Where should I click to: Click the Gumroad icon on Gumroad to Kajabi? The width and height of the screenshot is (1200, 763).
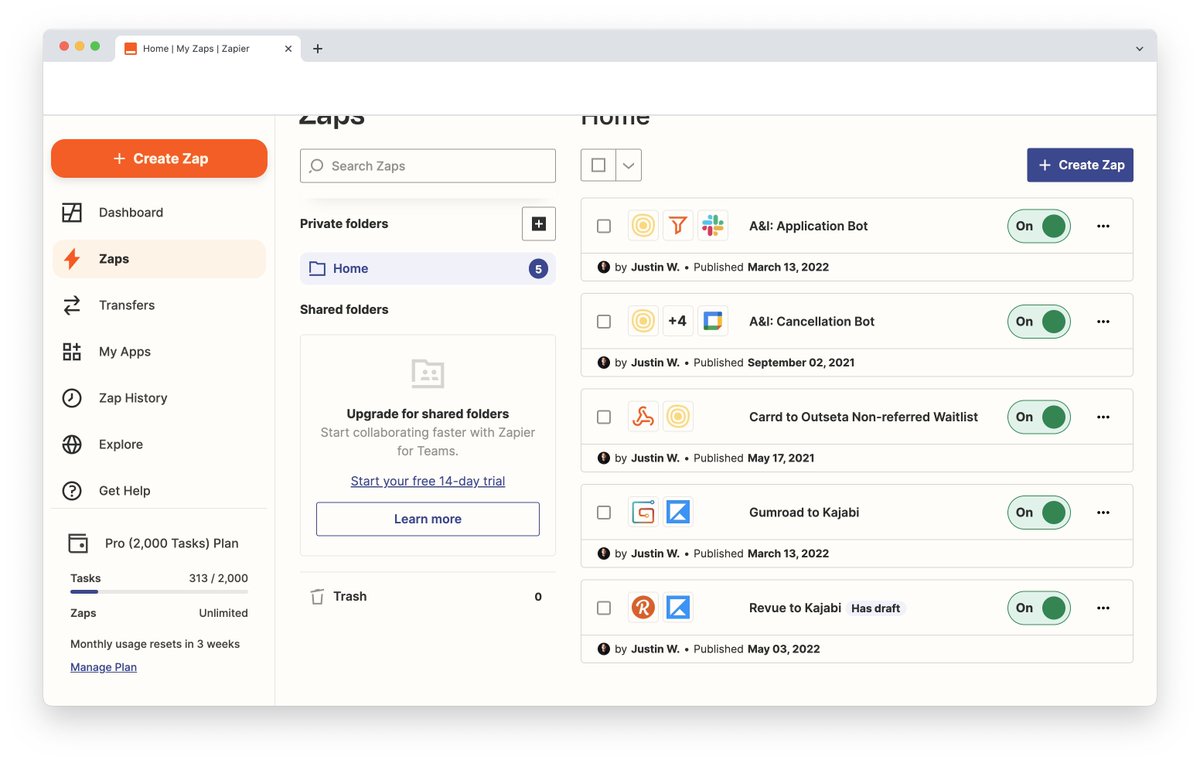[644, 513]
